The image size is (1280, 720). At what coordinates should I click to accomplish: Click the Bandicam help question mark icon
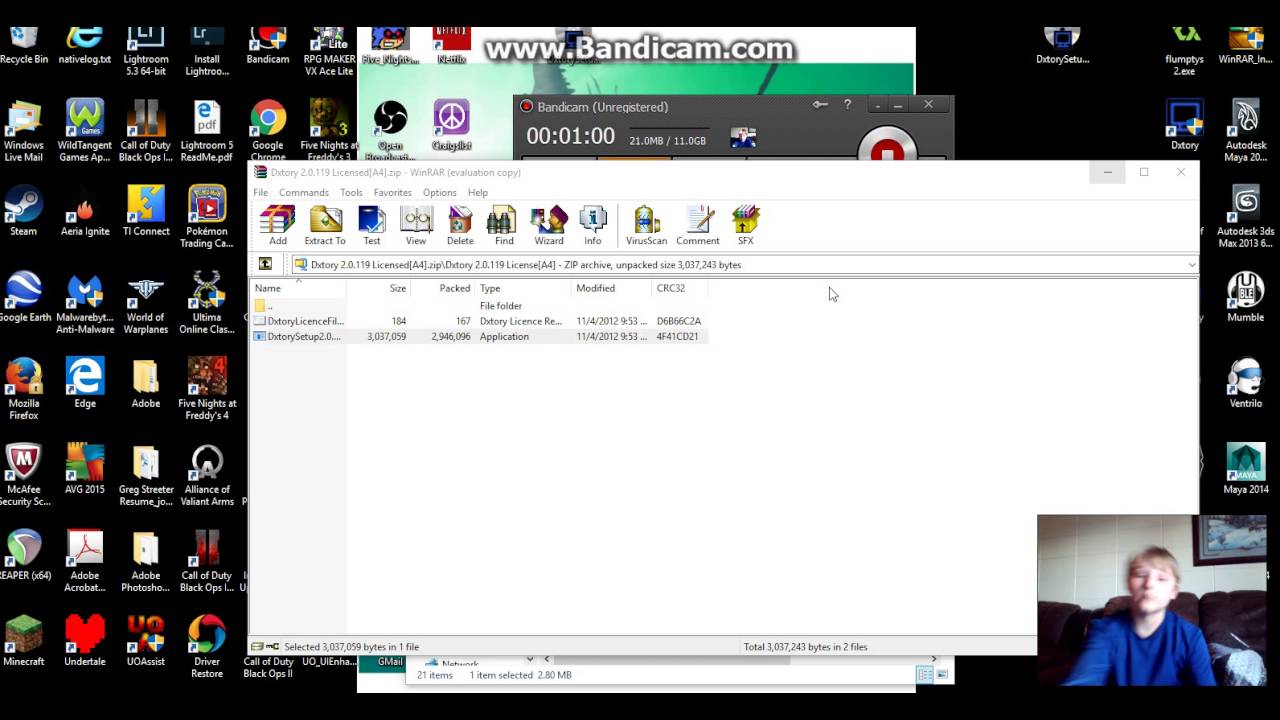(847, 104)
